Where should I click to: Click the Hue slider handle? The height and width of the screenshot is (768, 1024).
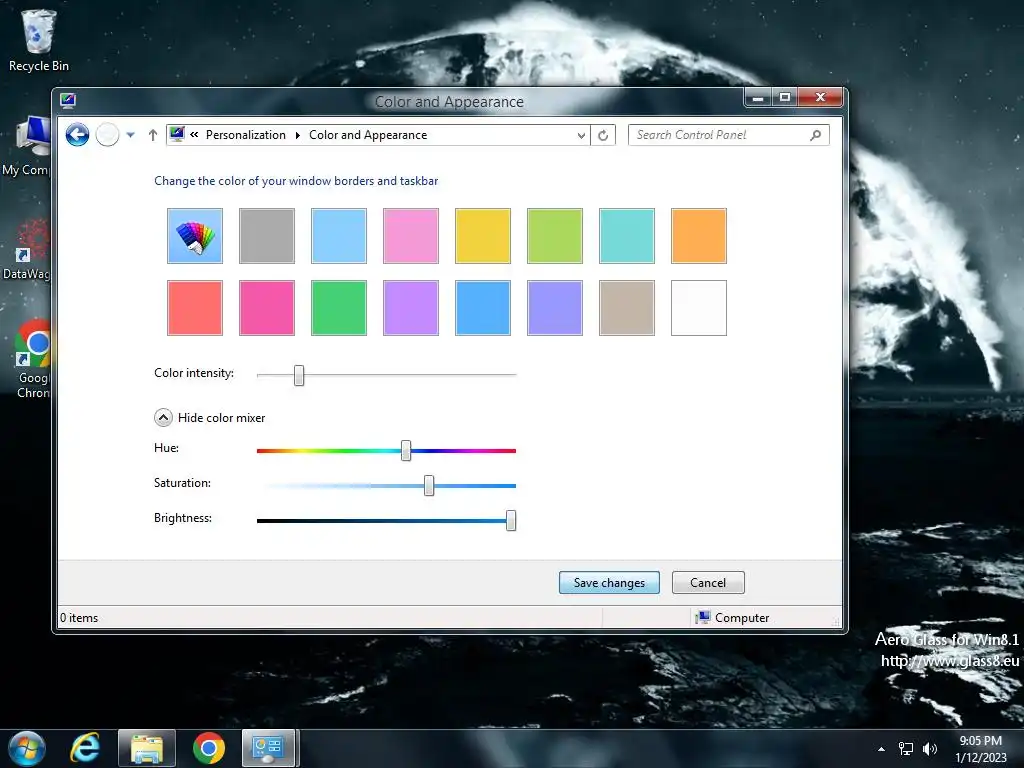[x=406, y=450]
